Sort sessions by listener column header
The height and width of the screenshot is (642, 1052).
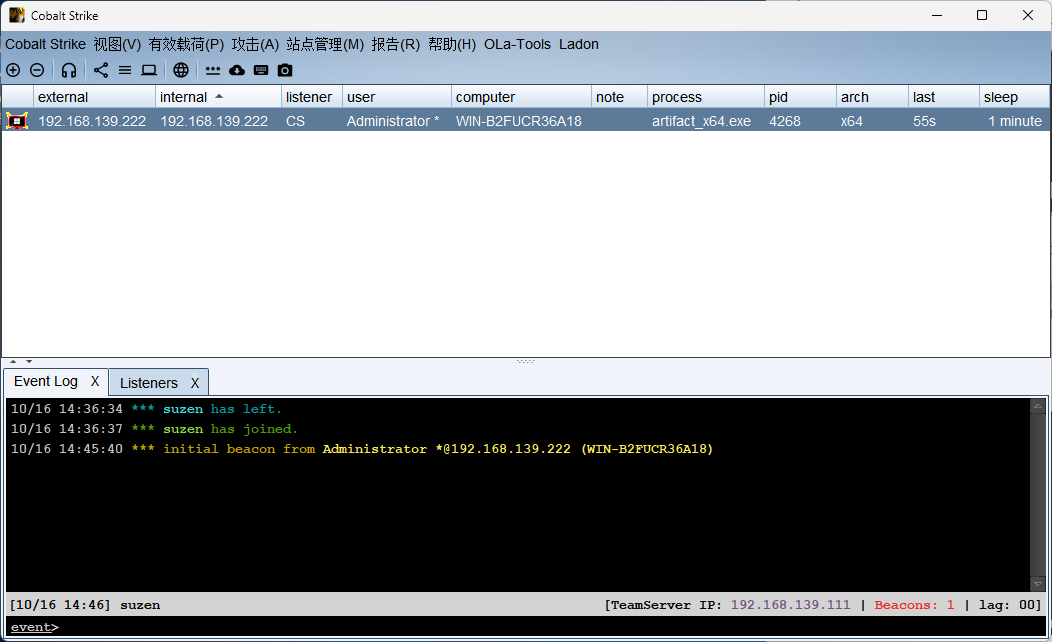pos(312,97)
